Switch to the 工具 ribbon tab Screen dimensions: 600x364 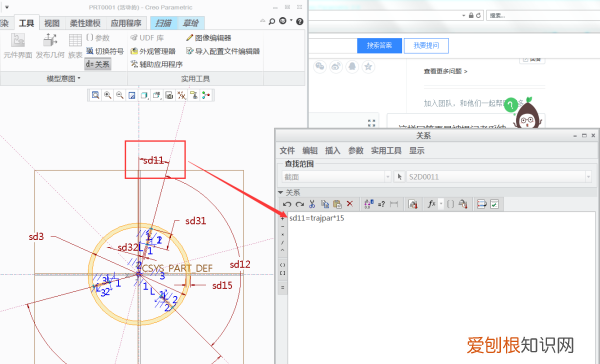click(26, 23)
